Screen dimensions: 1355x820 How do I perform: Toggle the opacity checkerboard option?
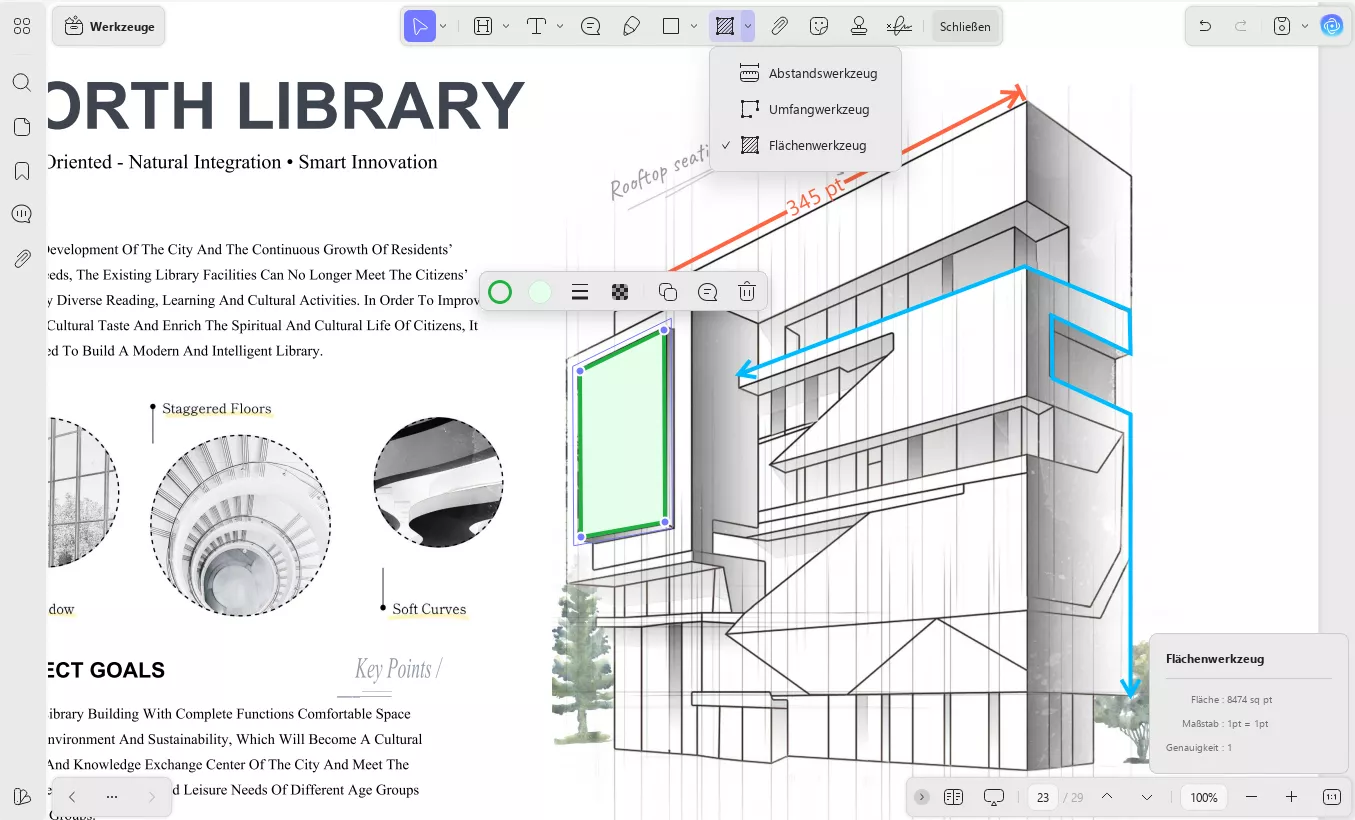[620, 292]
